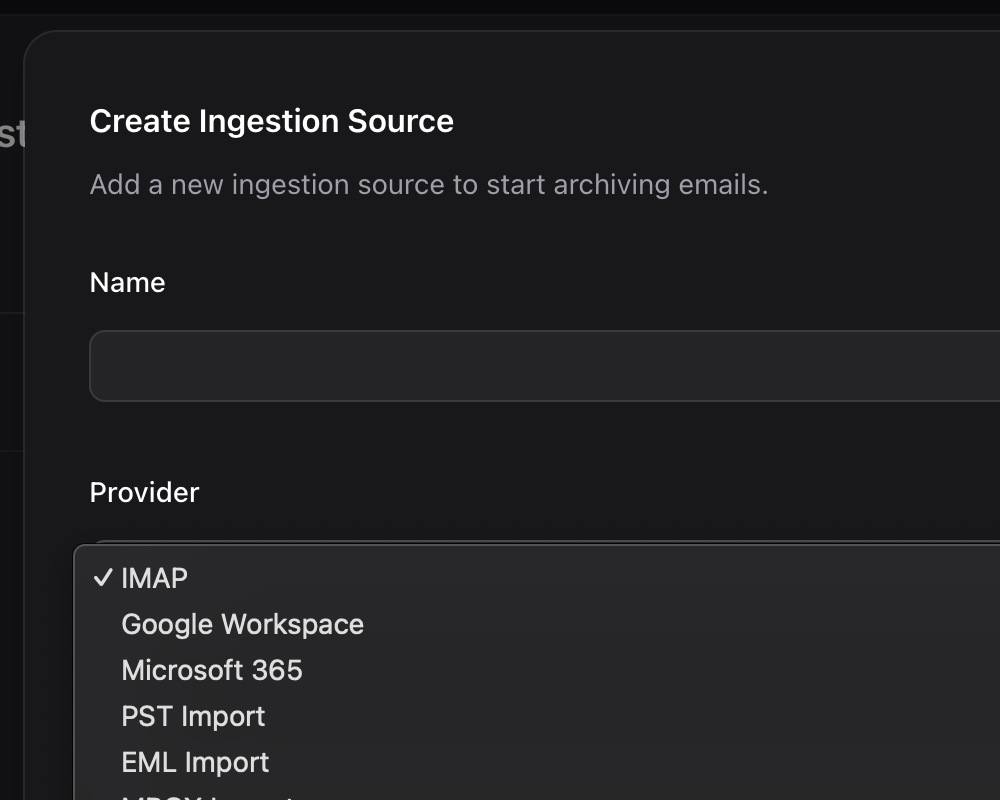Select Microsoft 365 as provider

coord(212,670)
